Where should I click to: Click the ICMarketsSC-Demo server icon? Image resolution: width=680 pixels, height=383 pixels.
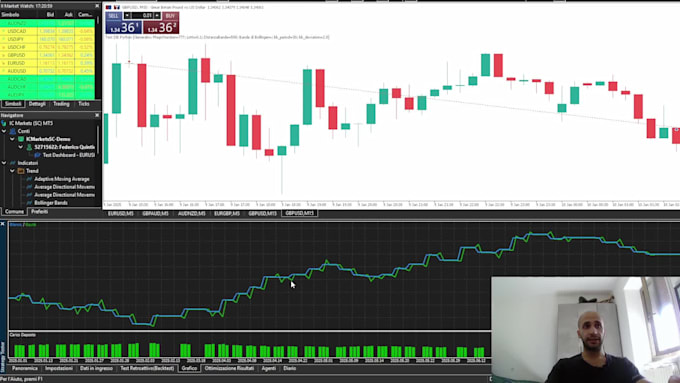(x=21, y=139)
